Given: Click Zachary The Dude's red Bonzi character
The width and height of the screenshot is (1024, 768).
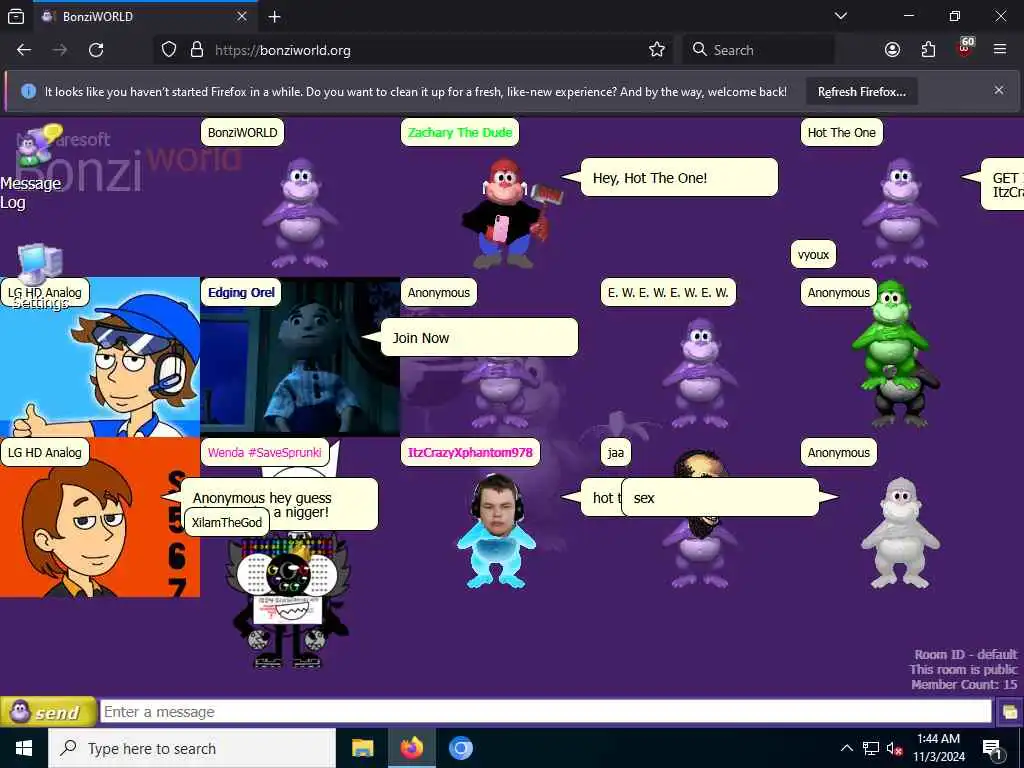Looking at the screenshot, I should tap(511, 213).
